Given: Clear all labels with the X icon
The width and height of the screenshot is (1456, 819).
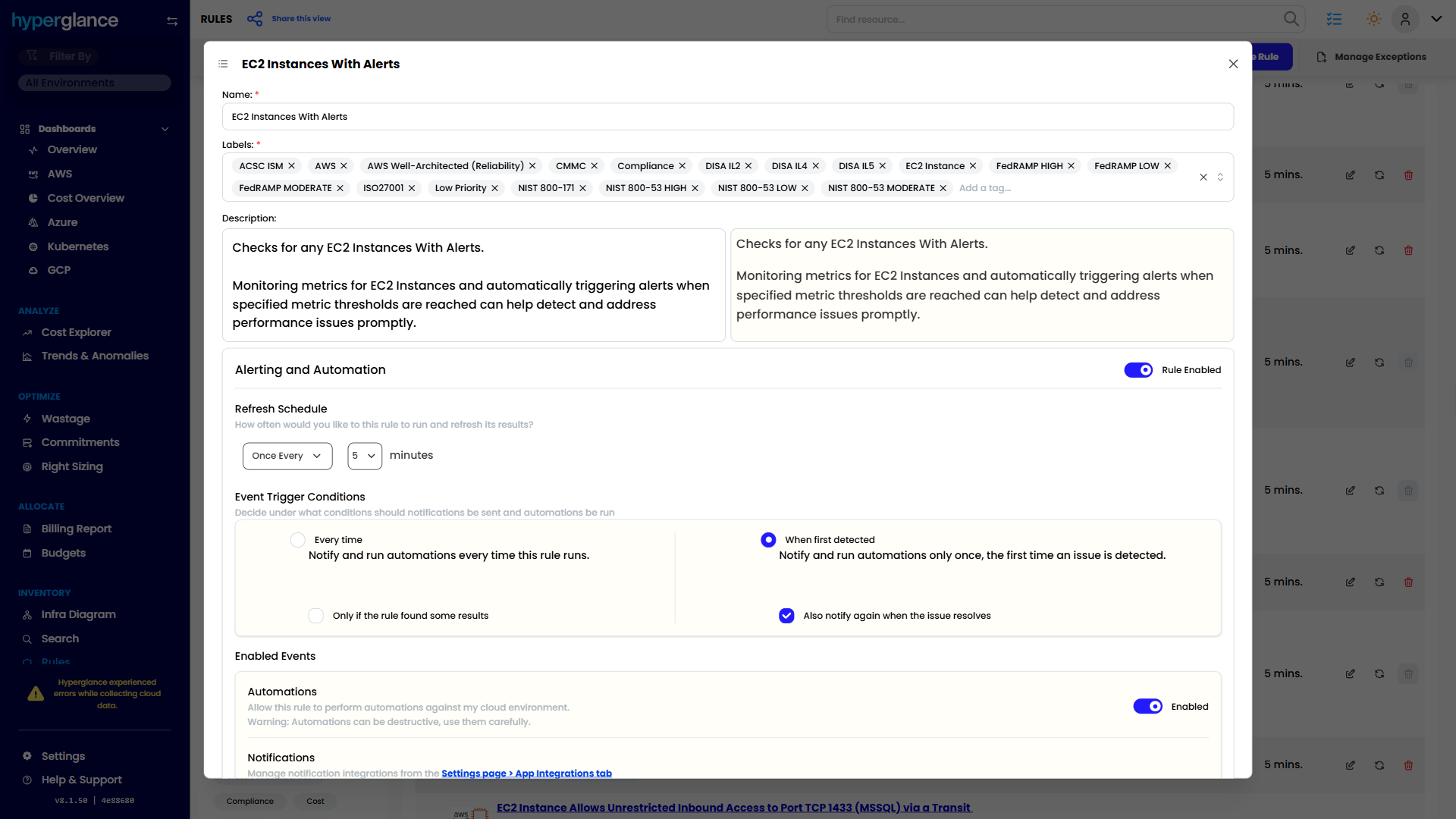Looking at the screenshot, I should pyautogui.click(x=1203, y=177).
